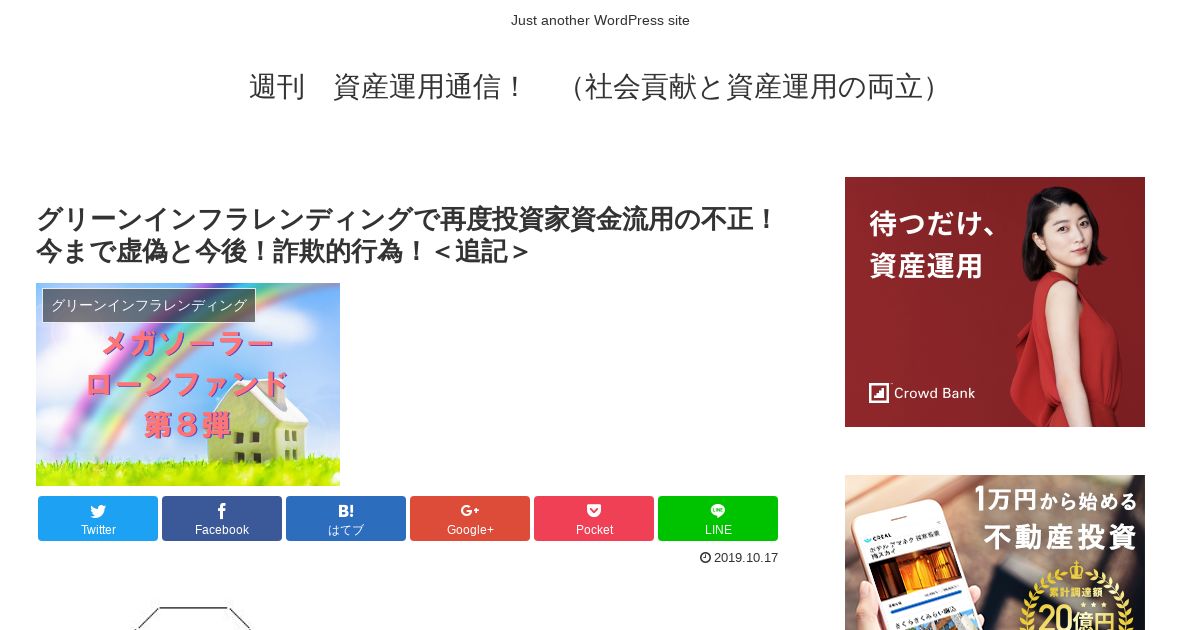Open the メガソーラーローンファンド featured image
Image resolution: width=1200 pixels, height=630 pixels.
188,384
